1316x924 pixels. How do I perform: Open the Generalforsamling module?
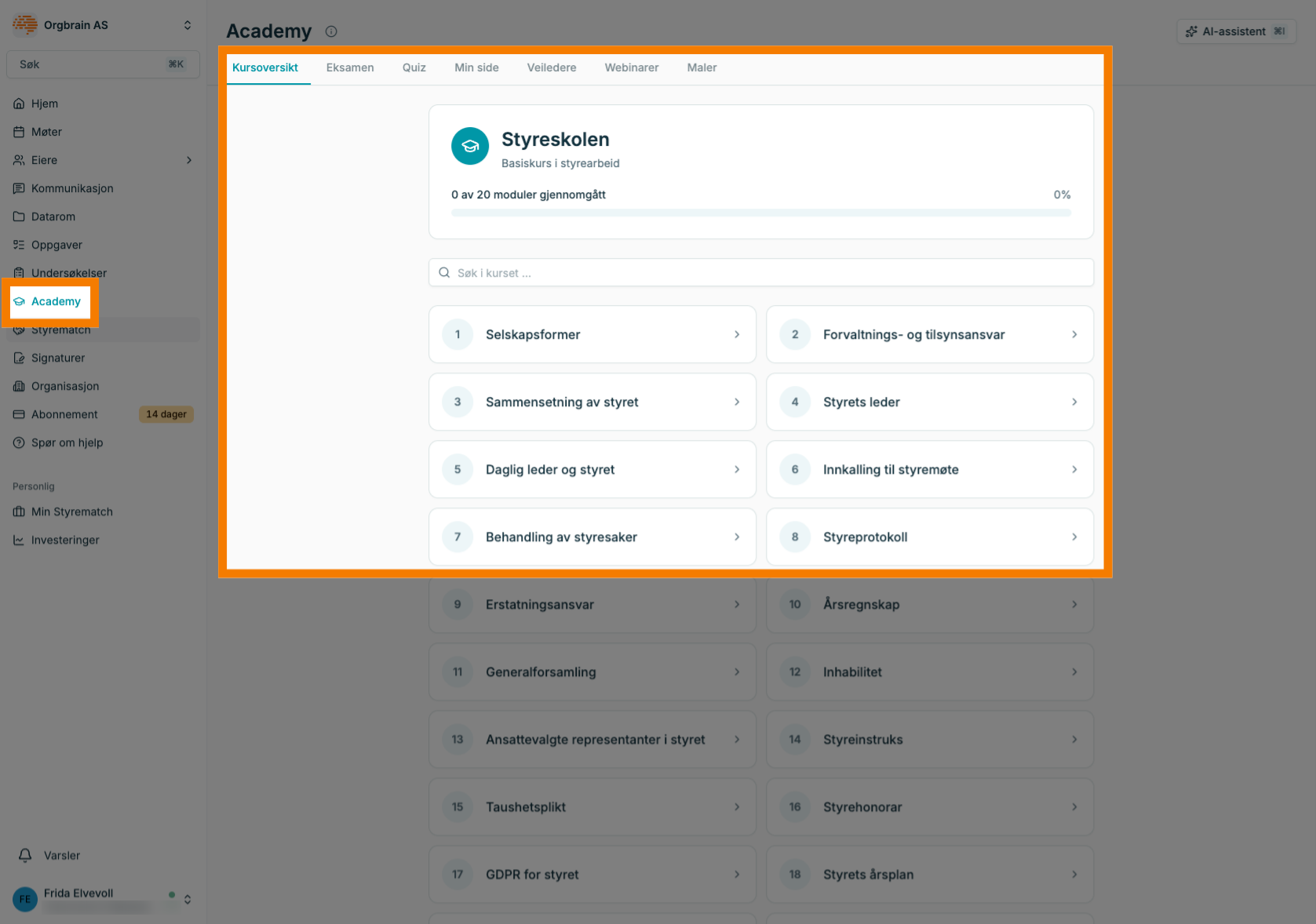point(592,671)
